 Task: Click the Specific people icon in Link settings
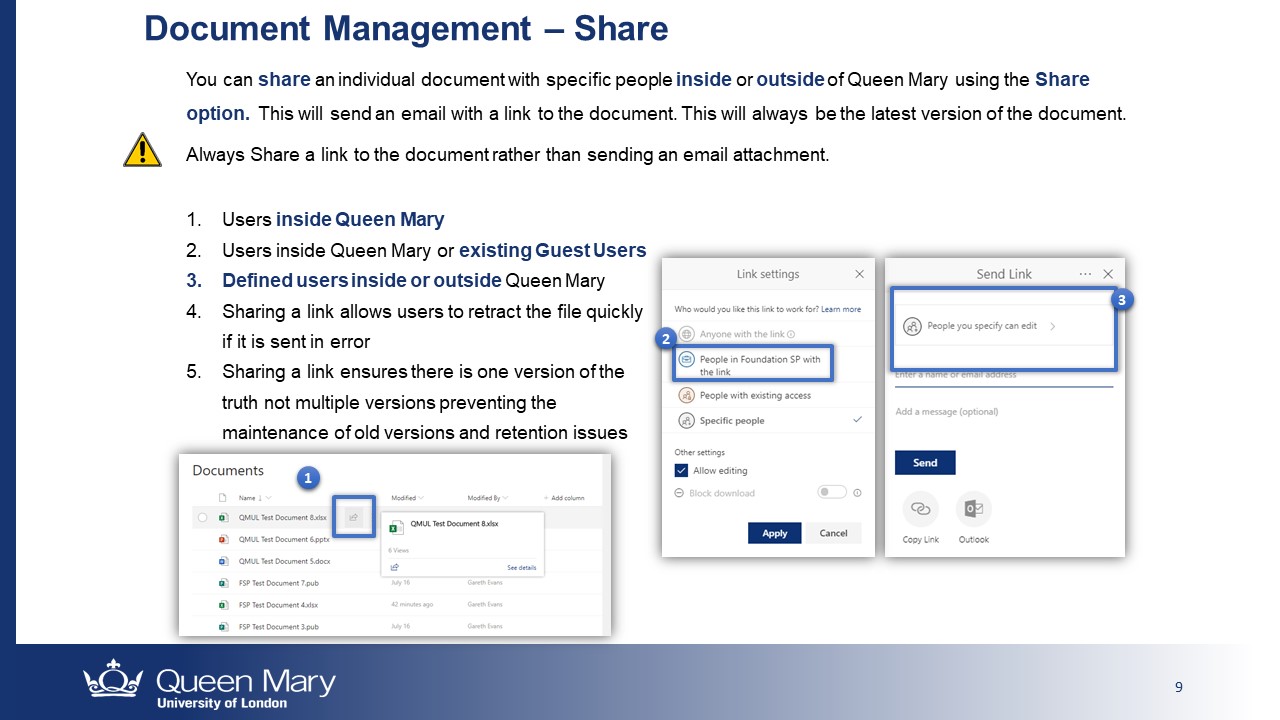tap(686, 421)
